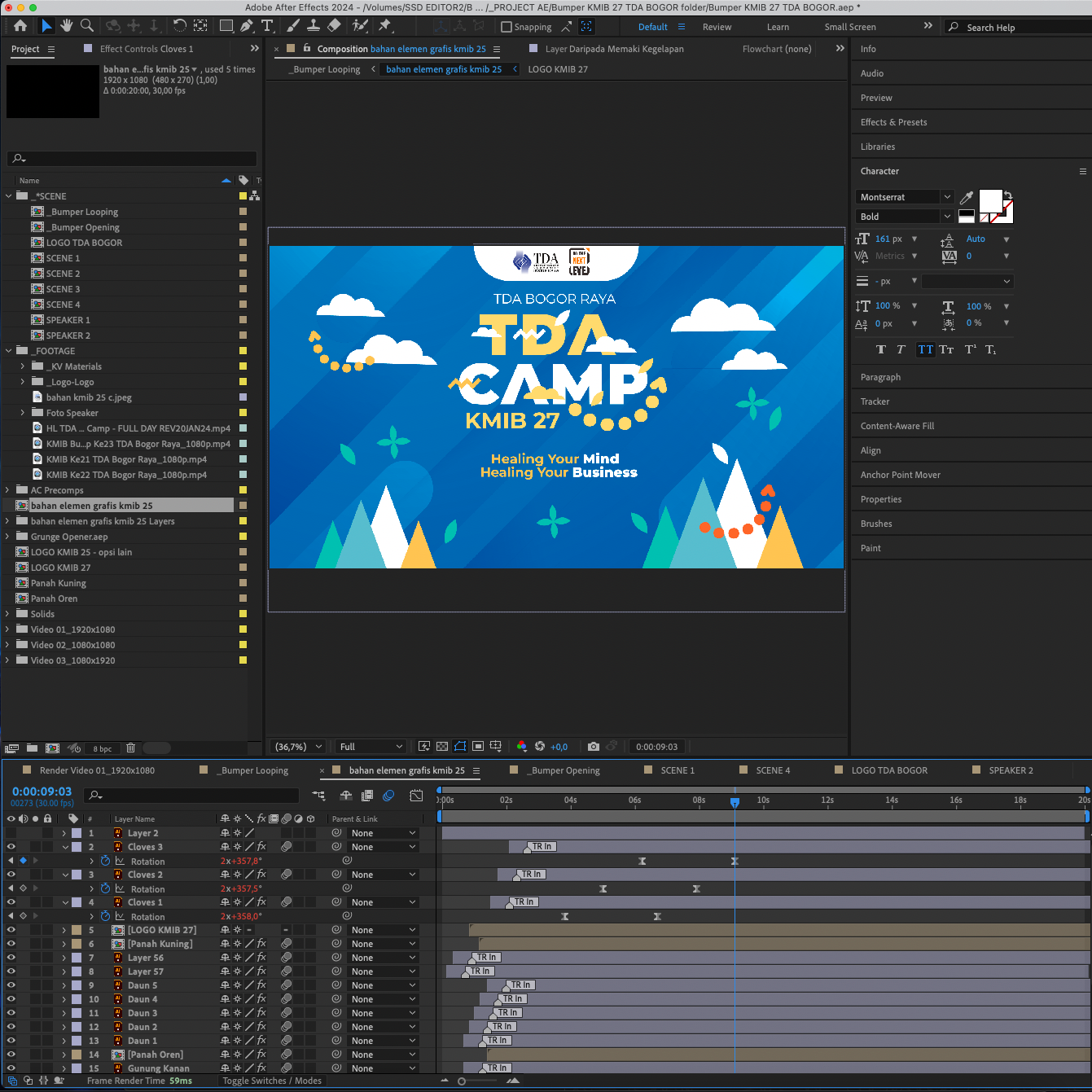
Task: Delete selected project item with trash icon
Action: click(130, 748)
